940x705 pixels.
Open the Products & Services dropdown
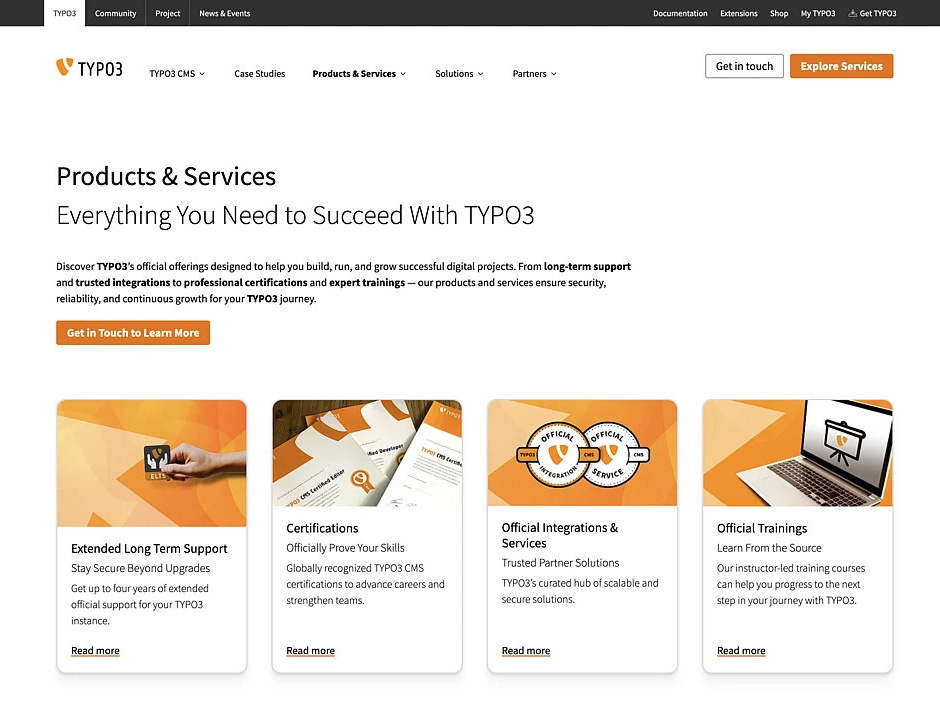359,74
